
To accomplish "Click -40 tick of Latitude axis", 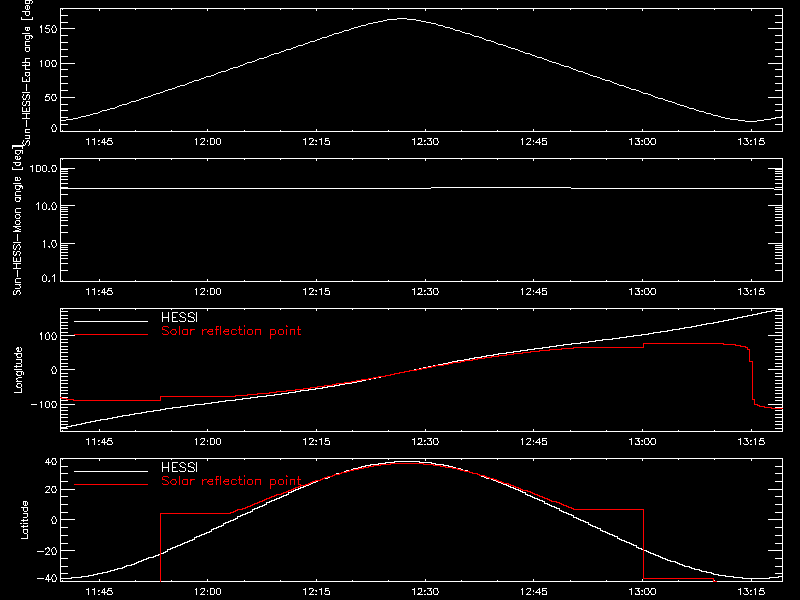I will (x=47, y=579).
